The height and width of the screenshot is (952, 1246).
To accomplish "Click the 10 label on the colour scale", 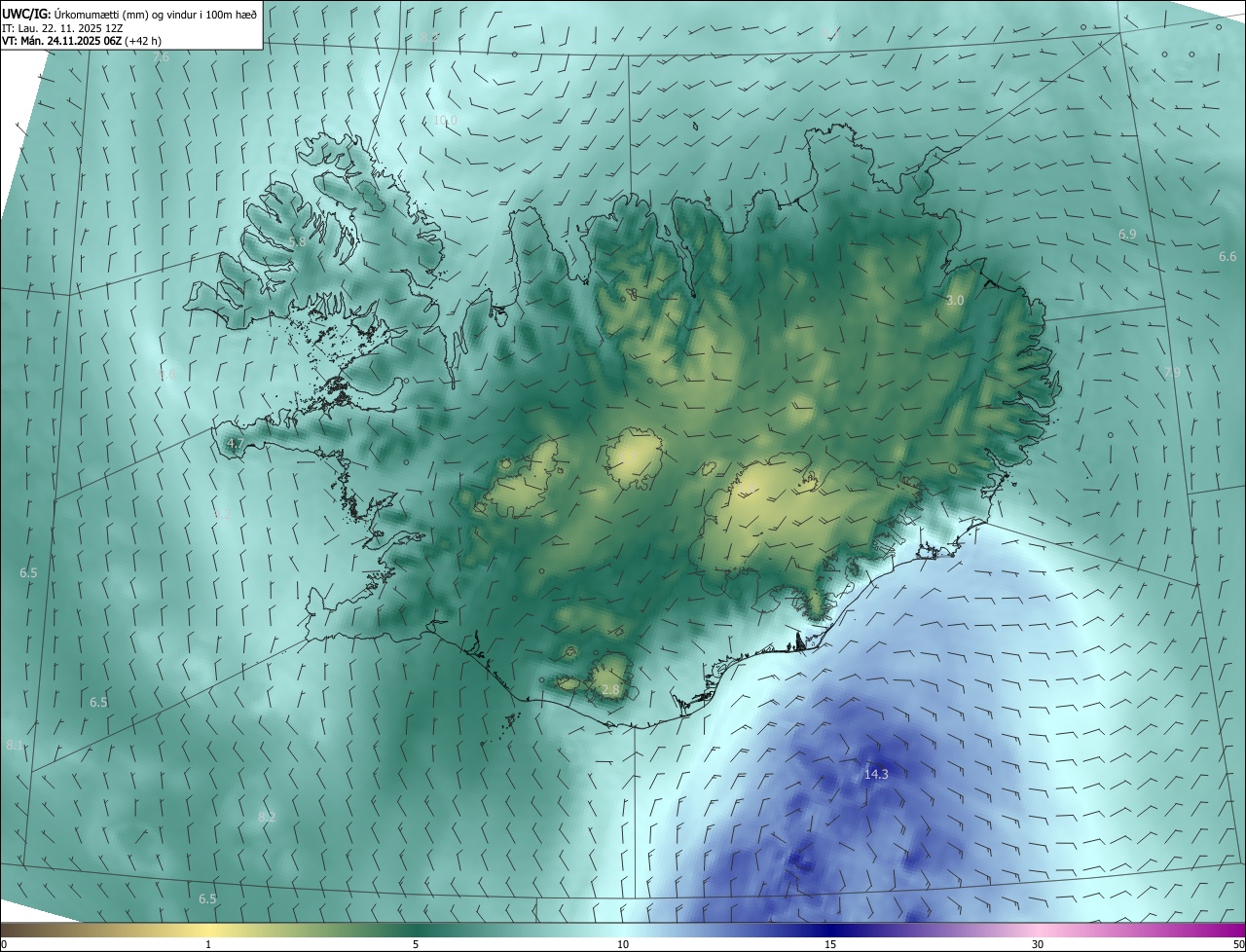I will pyautogui.click(x=623, y=944).
